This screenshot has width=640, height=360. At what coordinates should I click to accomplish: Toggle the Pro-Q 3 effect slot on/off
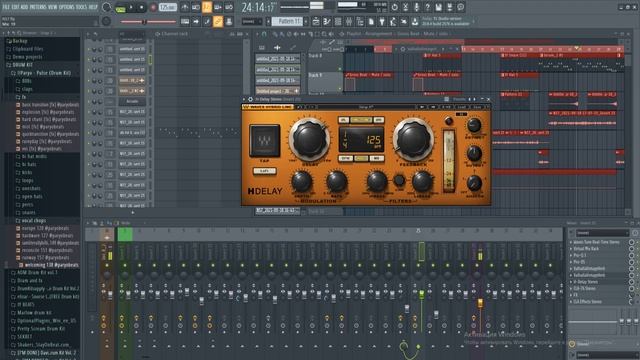click(x=631, y=255)
